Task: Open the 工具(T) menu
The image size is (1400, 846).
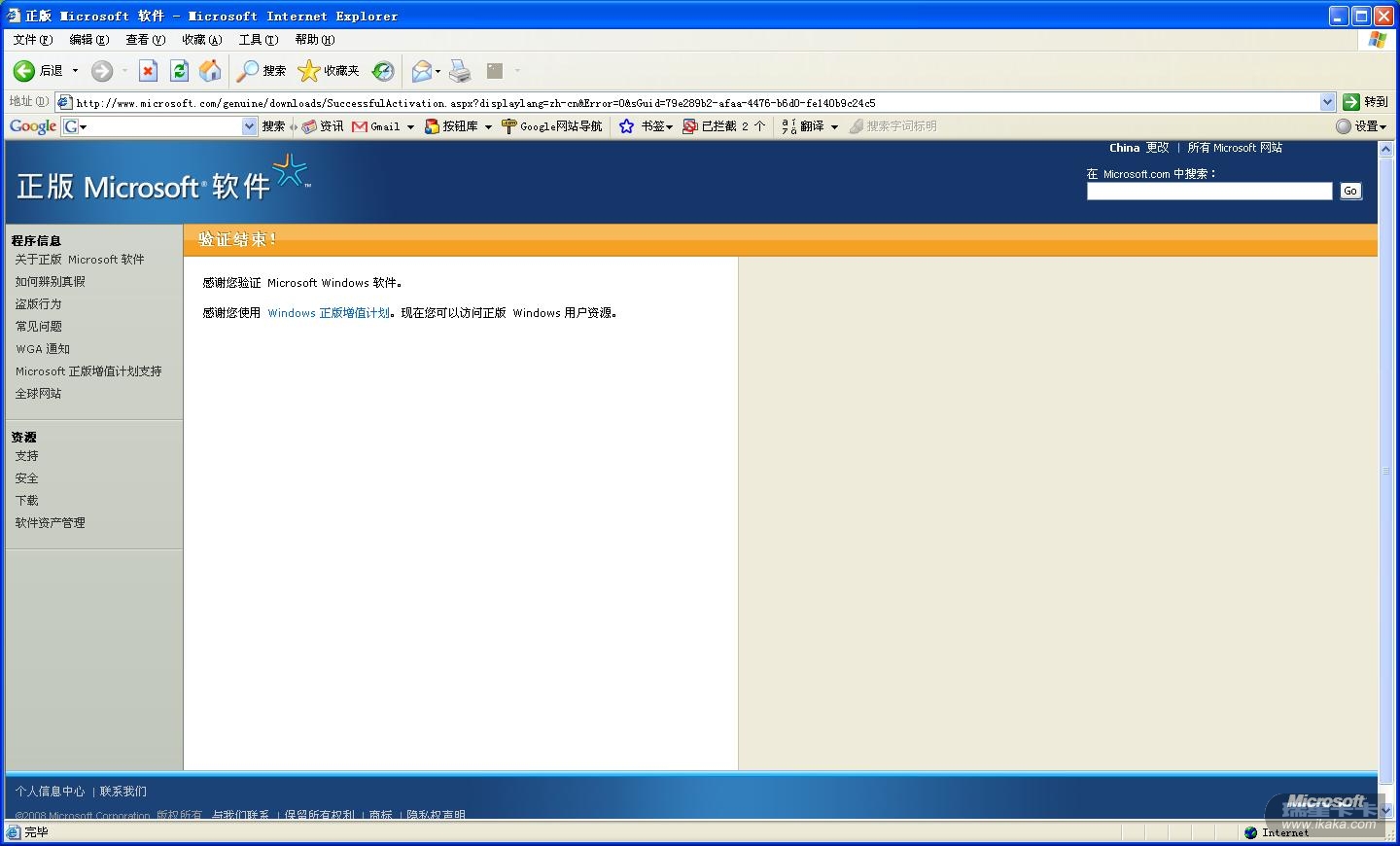Action: coord(258,40)
